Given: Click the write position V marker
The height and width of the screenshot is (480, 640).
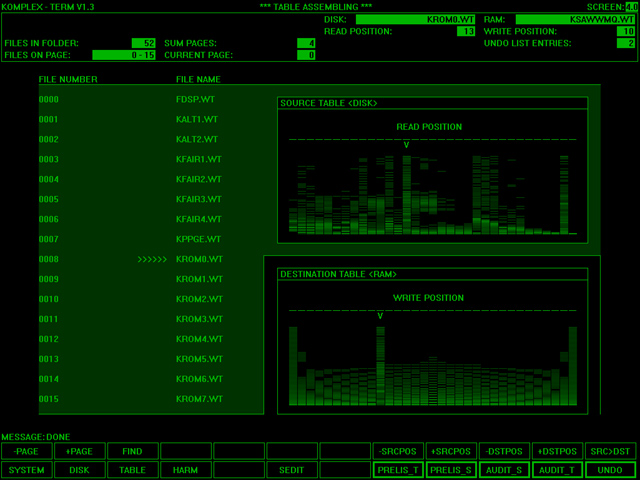Looking at the screenshot, I should [380, 316].
